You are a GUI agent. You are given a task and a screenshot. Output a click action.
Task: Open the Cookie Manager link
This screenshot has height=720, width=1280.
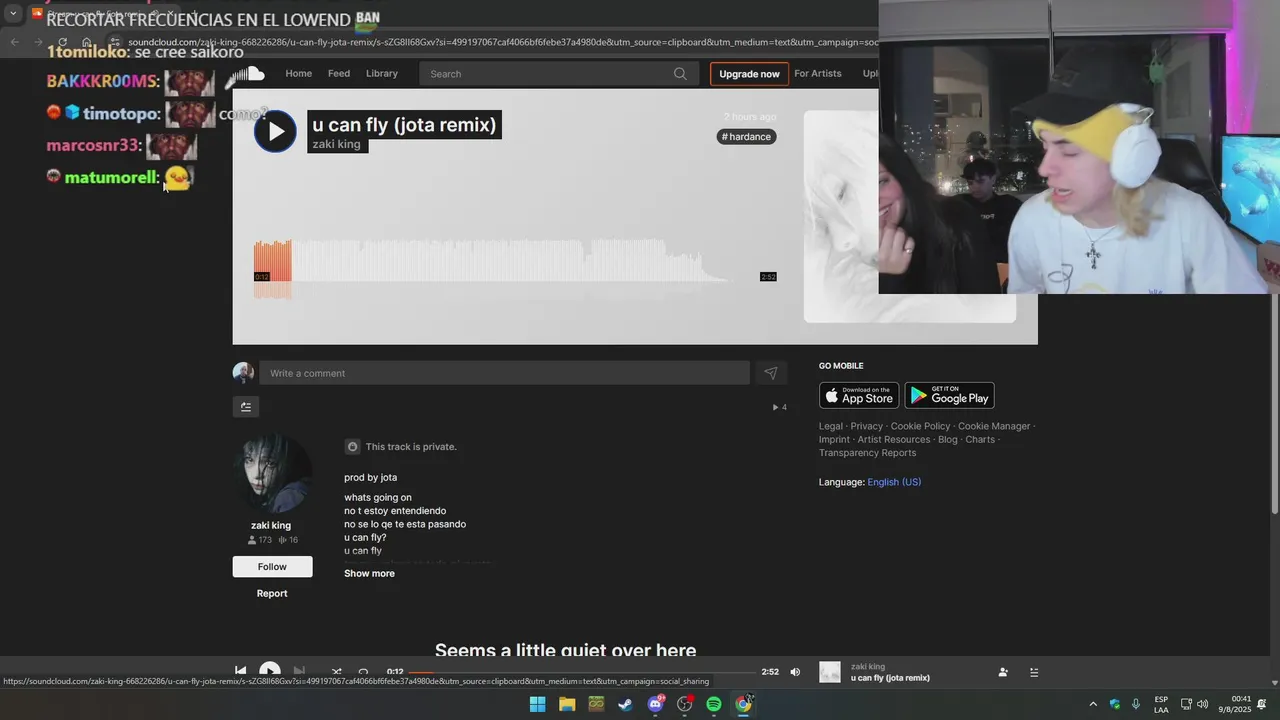coord(994,427)
